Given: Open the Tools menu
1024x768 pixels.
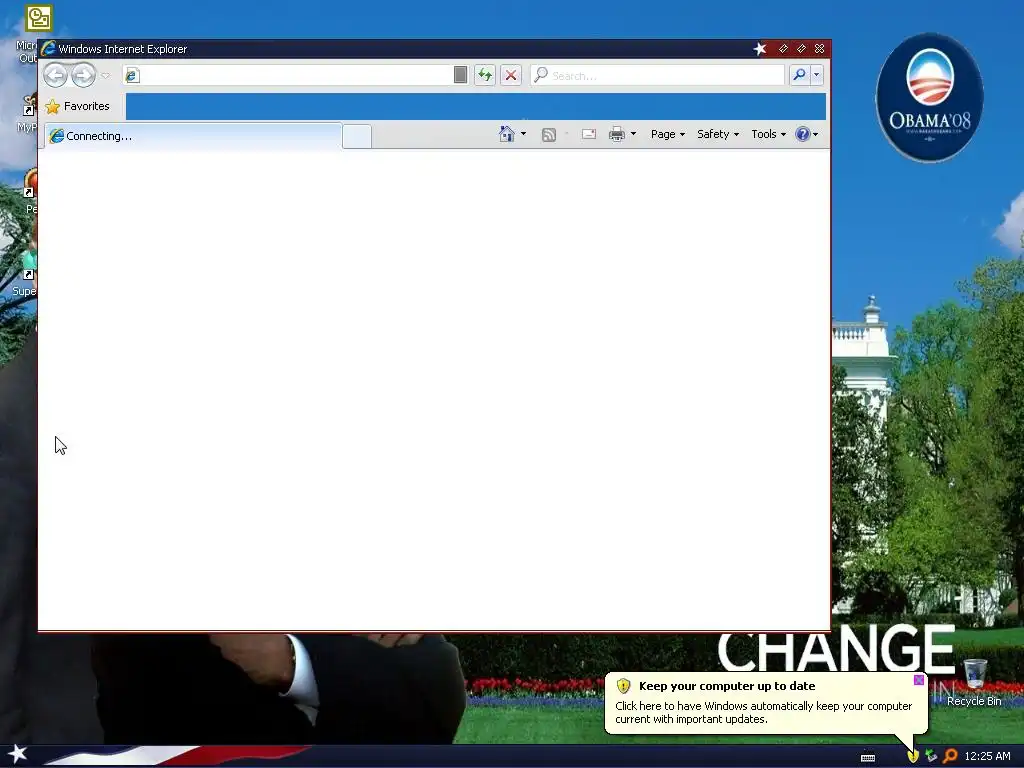Looking at the screenshot, I should pyautogui.click(x=768, y=134).
